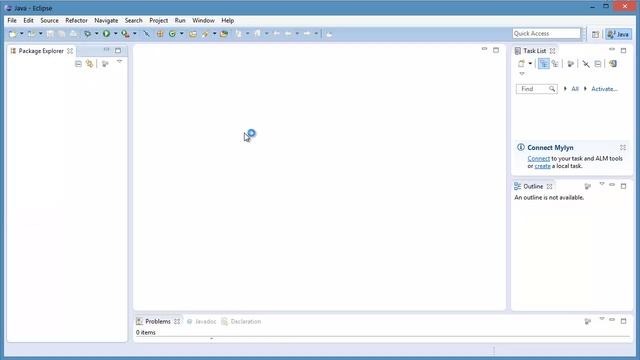Dismiss the Connect Mylyn notice

[x=623, y=147]
